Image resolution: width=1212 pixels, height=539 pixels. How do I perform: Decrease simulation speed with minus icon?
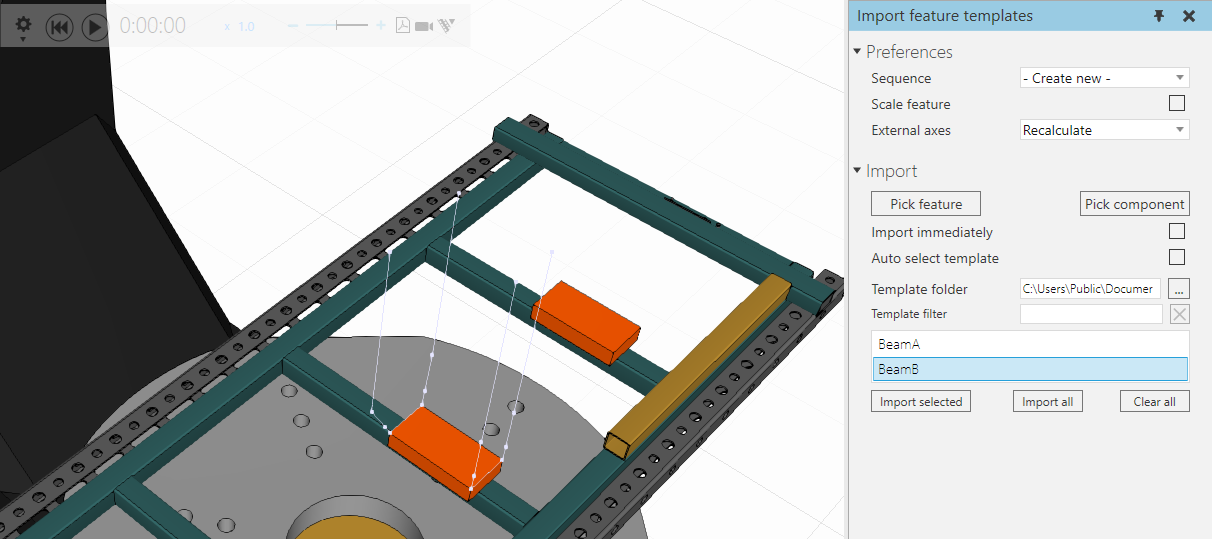tap(293, 26)
